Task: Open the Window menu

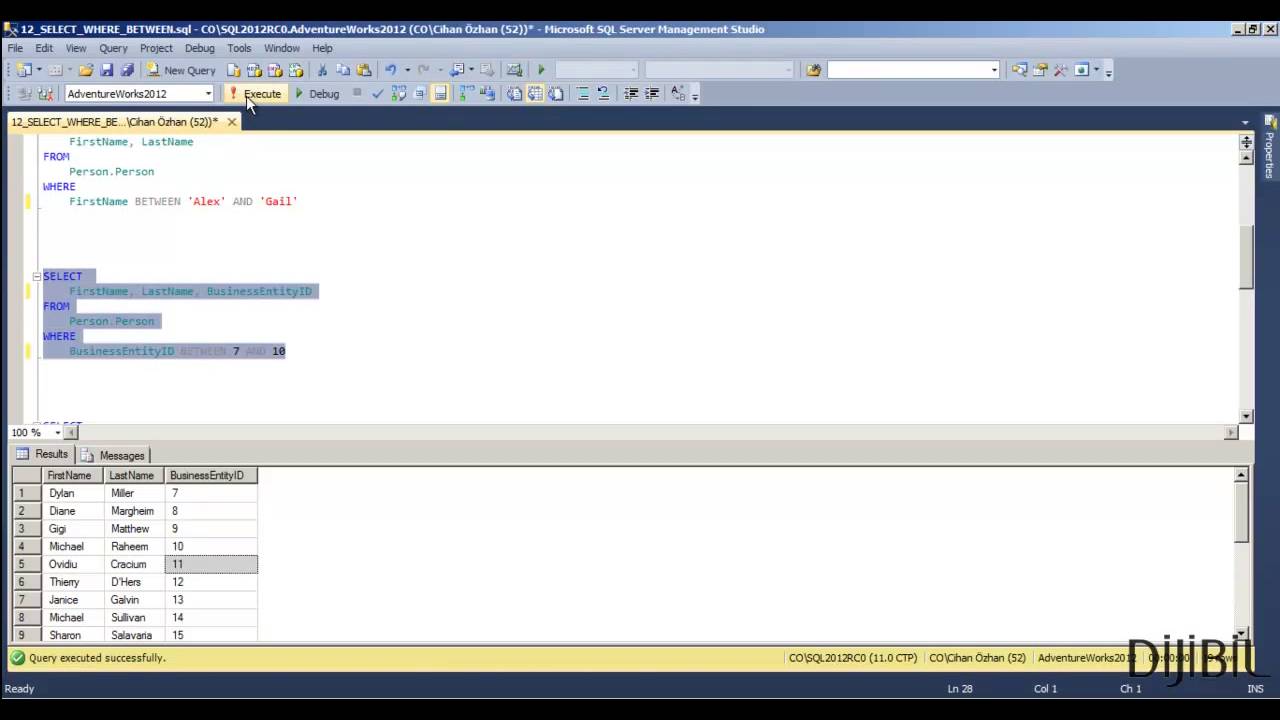Action: point(282,48)
